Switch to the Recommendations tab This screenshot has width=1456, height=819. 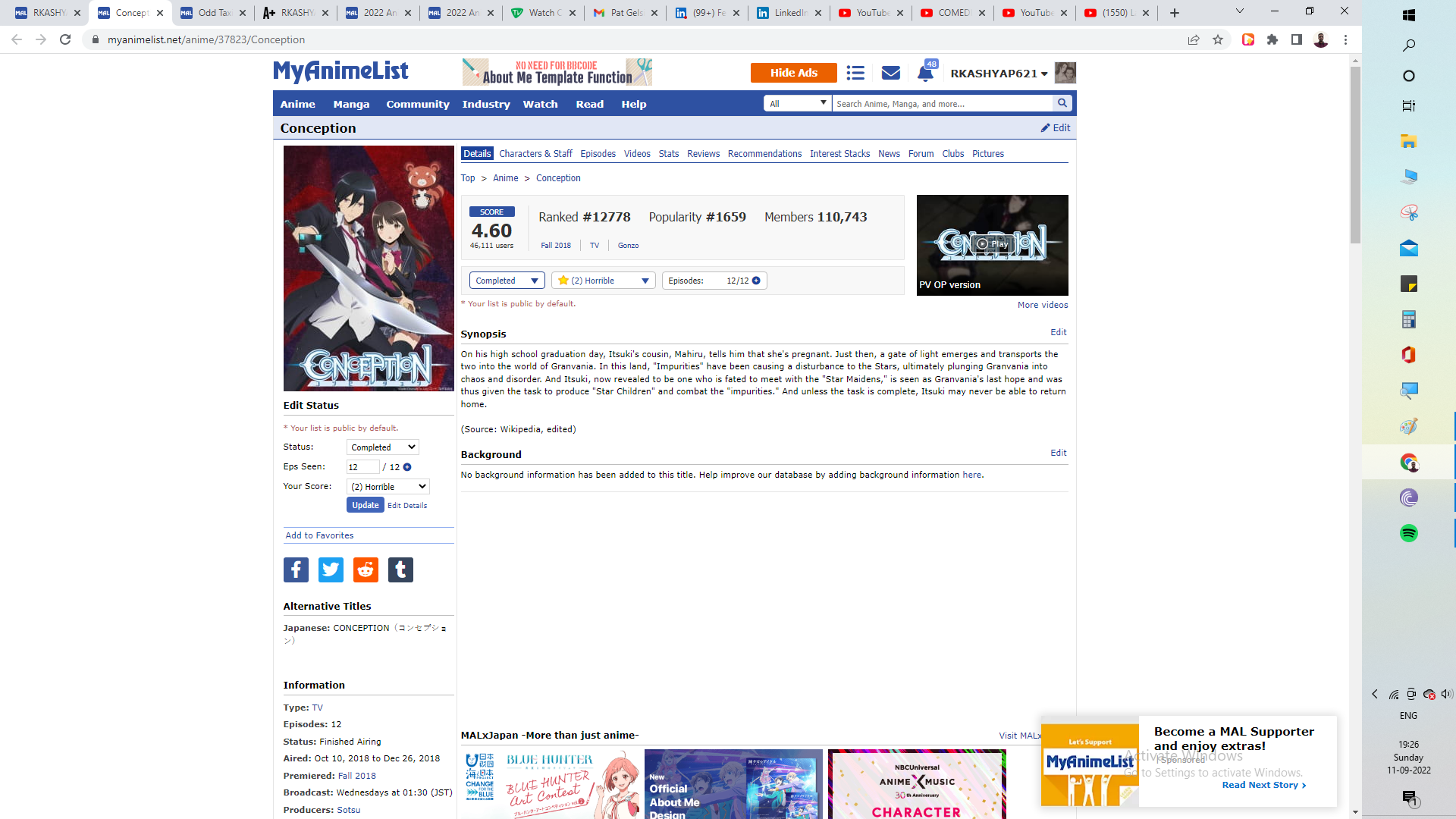(764, 153)
